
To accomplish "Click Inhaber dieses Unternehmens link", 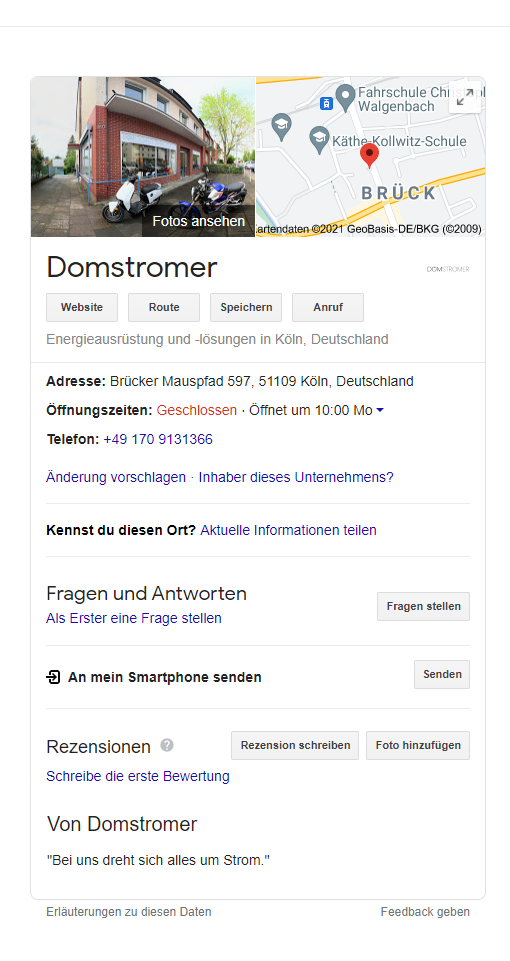I will [296, 477].
